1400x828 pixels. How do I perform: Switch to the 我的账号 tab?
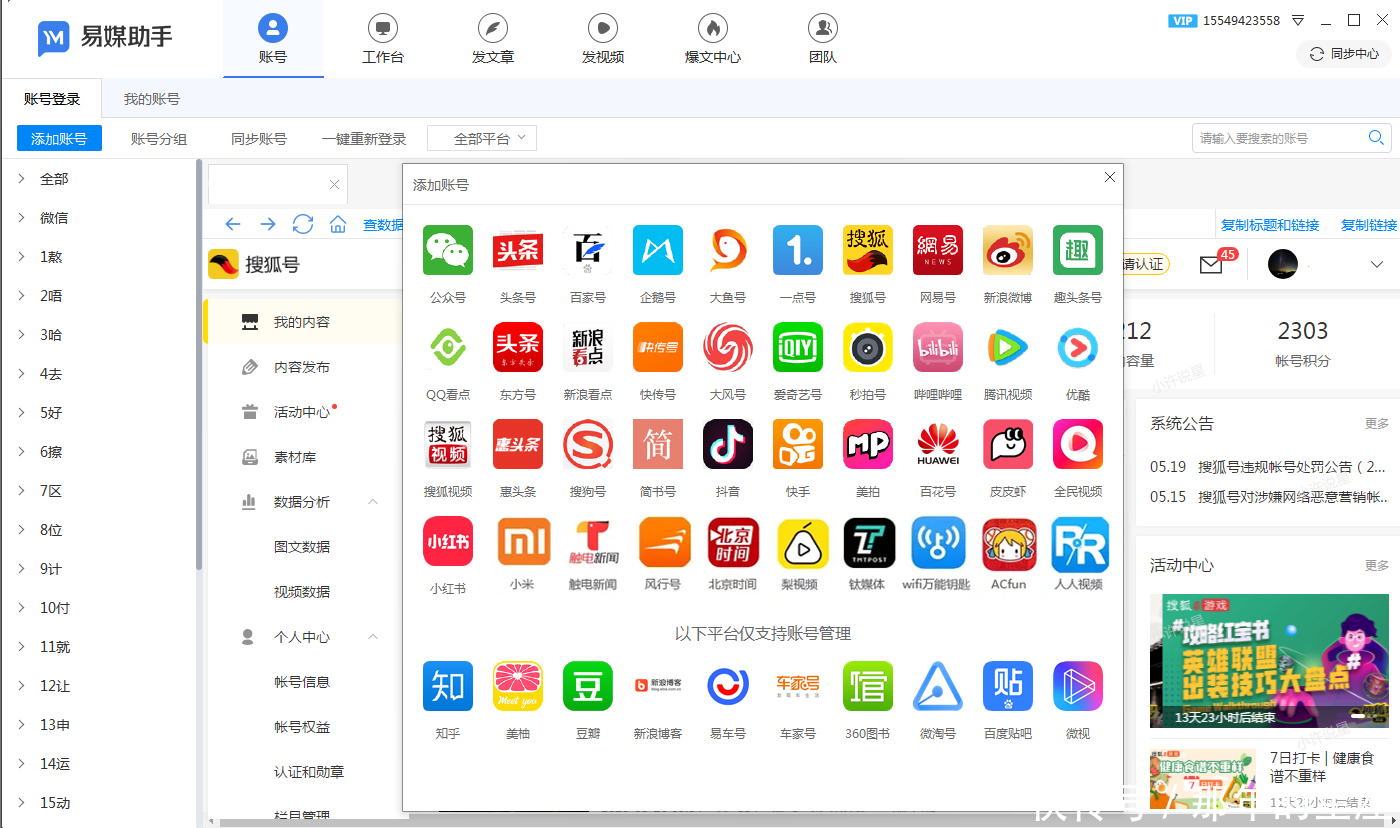click(x=151, y=98)
